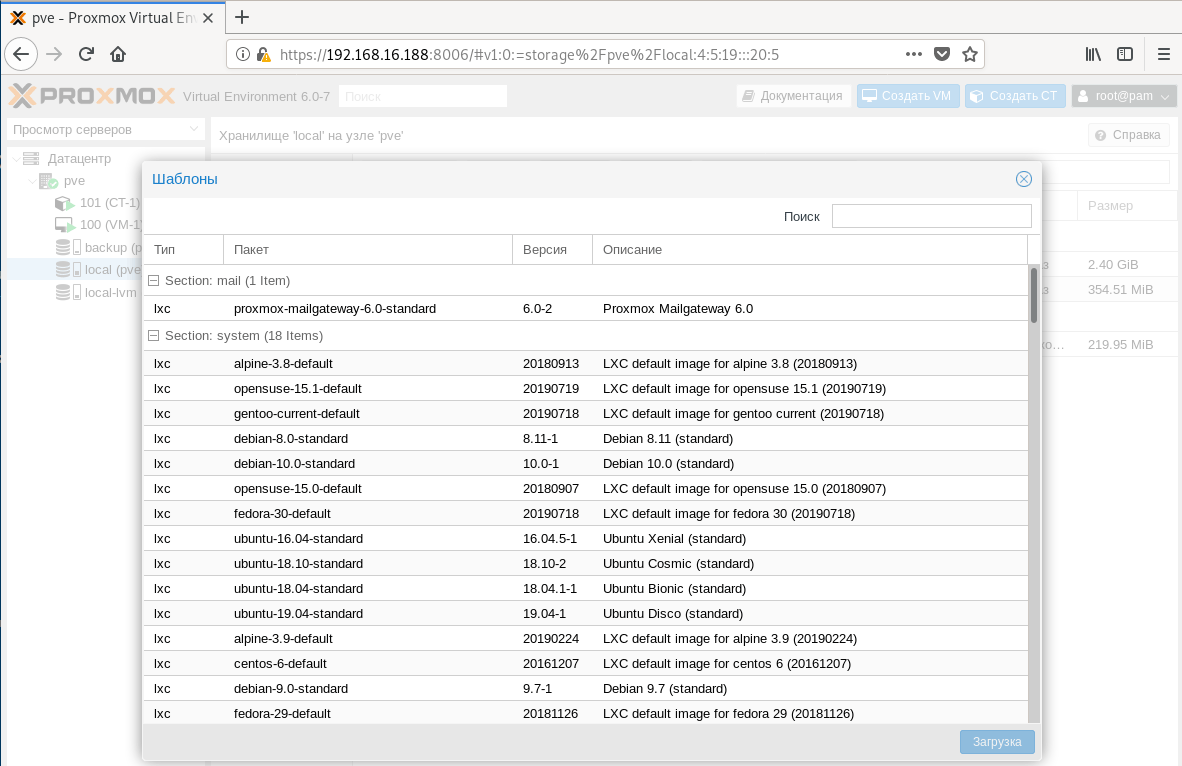Open the Firefox hamburger menu
Screen dimensions: 1182x766
point(1163,54)
